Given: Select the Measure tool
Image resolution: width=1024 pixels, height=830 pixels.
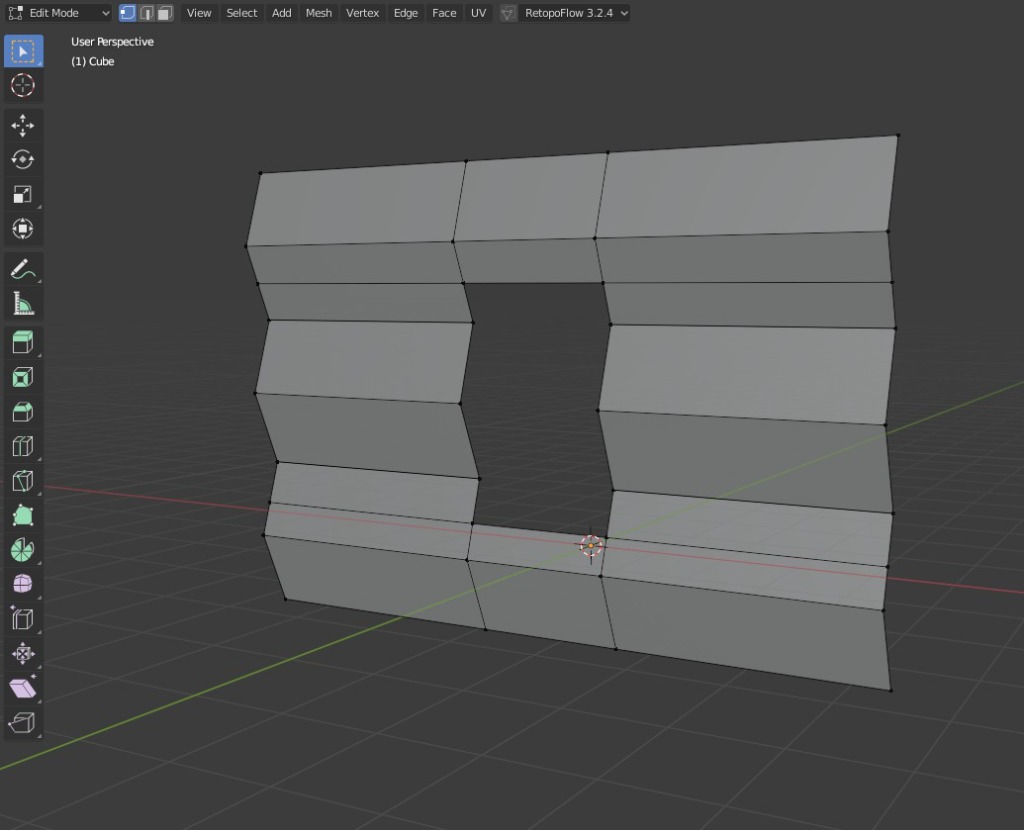Looking at the screenshot, I should pos(23,303).
